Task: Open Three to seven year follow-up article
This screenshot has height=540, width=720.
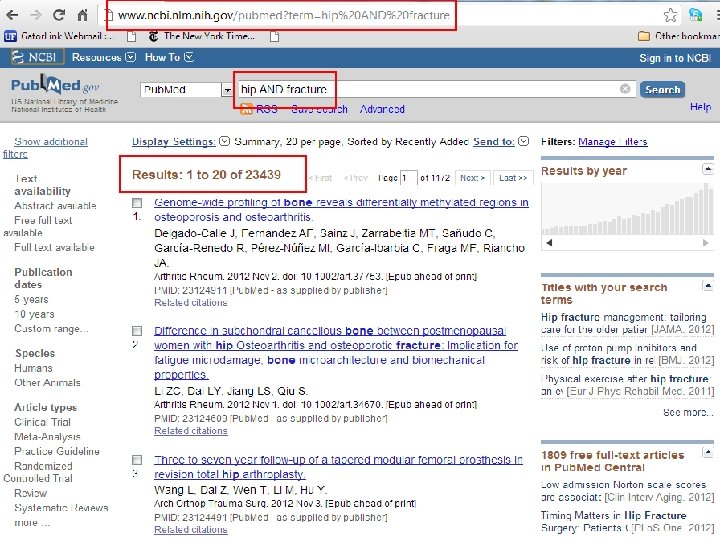Action: 338,467
